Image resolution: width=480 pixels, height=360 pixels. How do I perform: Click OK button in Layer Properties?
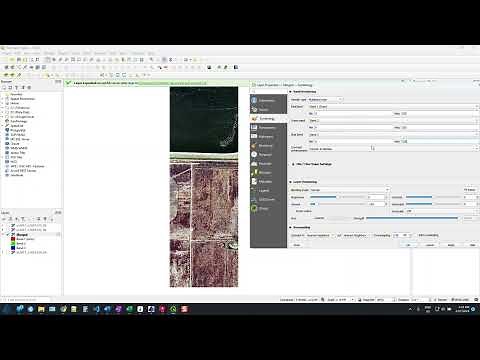pyautogui.click(x=408, y=245)
